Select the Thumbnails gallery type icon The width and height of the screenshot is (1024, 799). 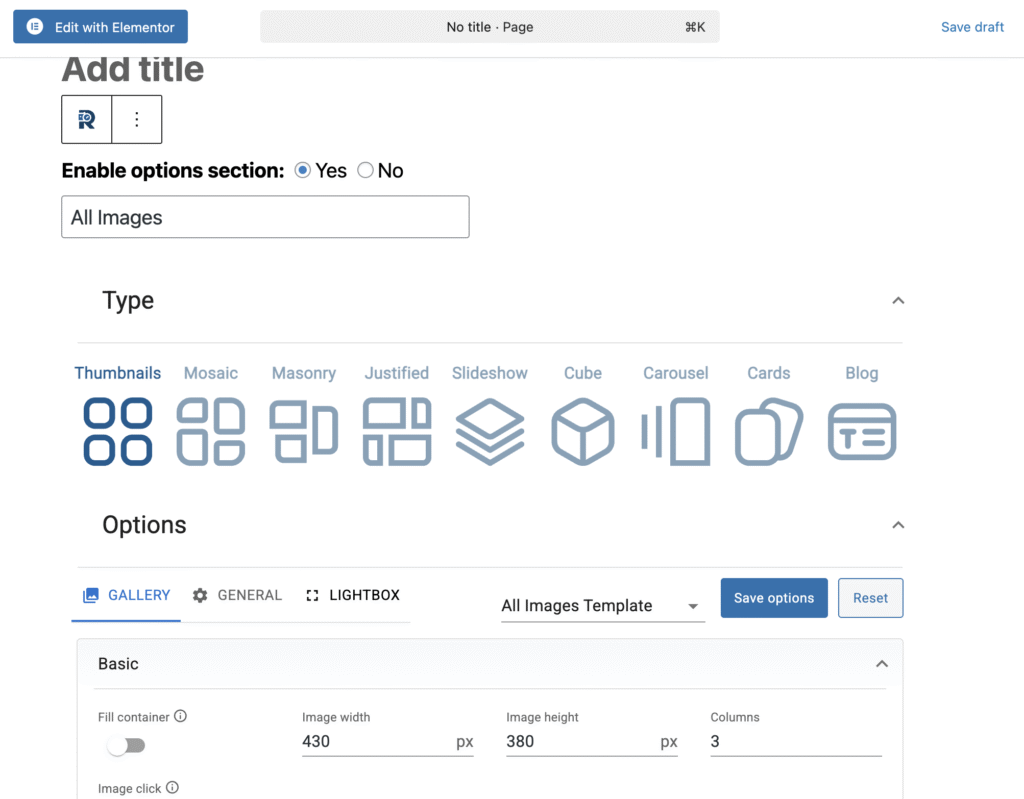[118, 431]
